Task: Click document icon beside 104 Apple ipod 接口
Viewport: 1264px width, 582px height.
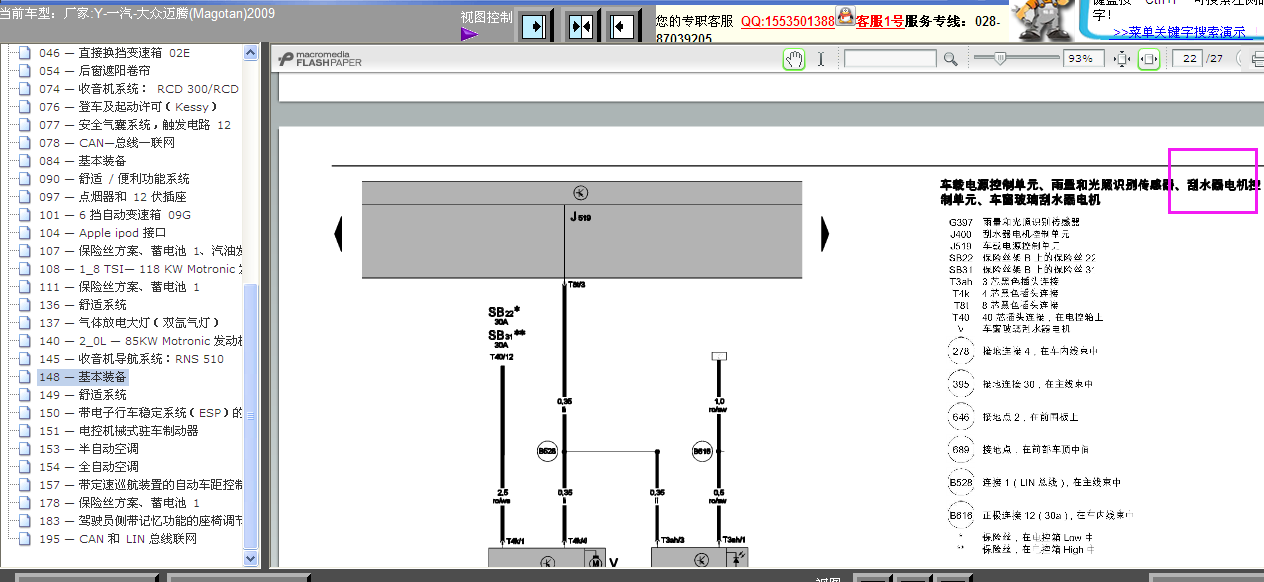Action: (x=25, y=233)
